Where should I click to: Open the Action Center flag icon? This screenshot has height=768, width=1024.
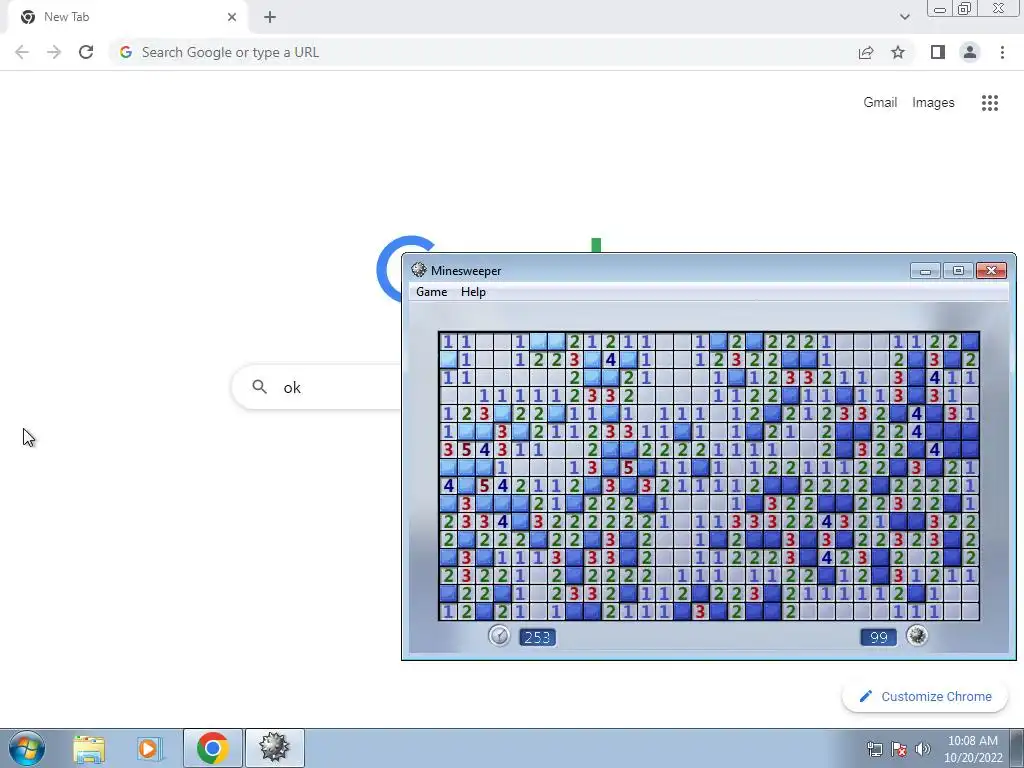(899, 749)
